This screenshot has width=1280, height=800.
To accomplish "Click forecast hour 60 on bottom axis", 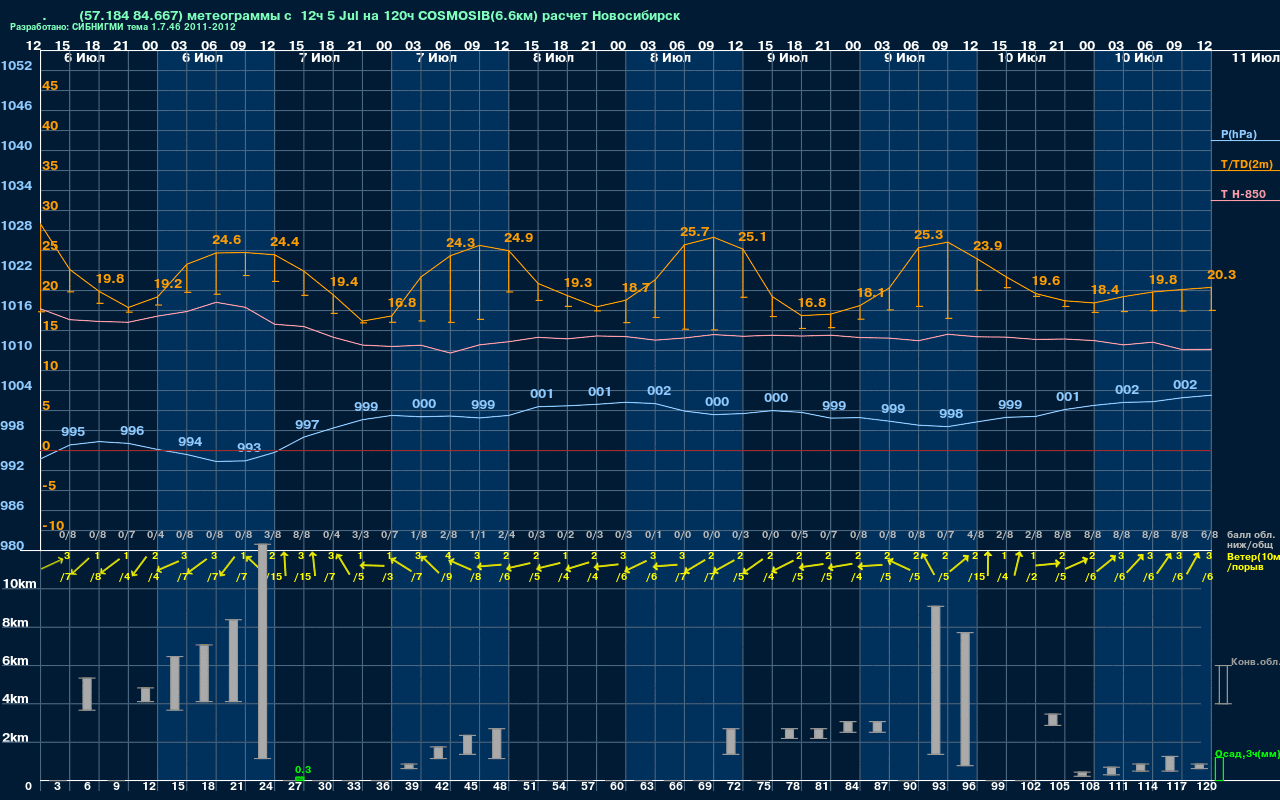I will pyautogui.click(x=619, y=787).
